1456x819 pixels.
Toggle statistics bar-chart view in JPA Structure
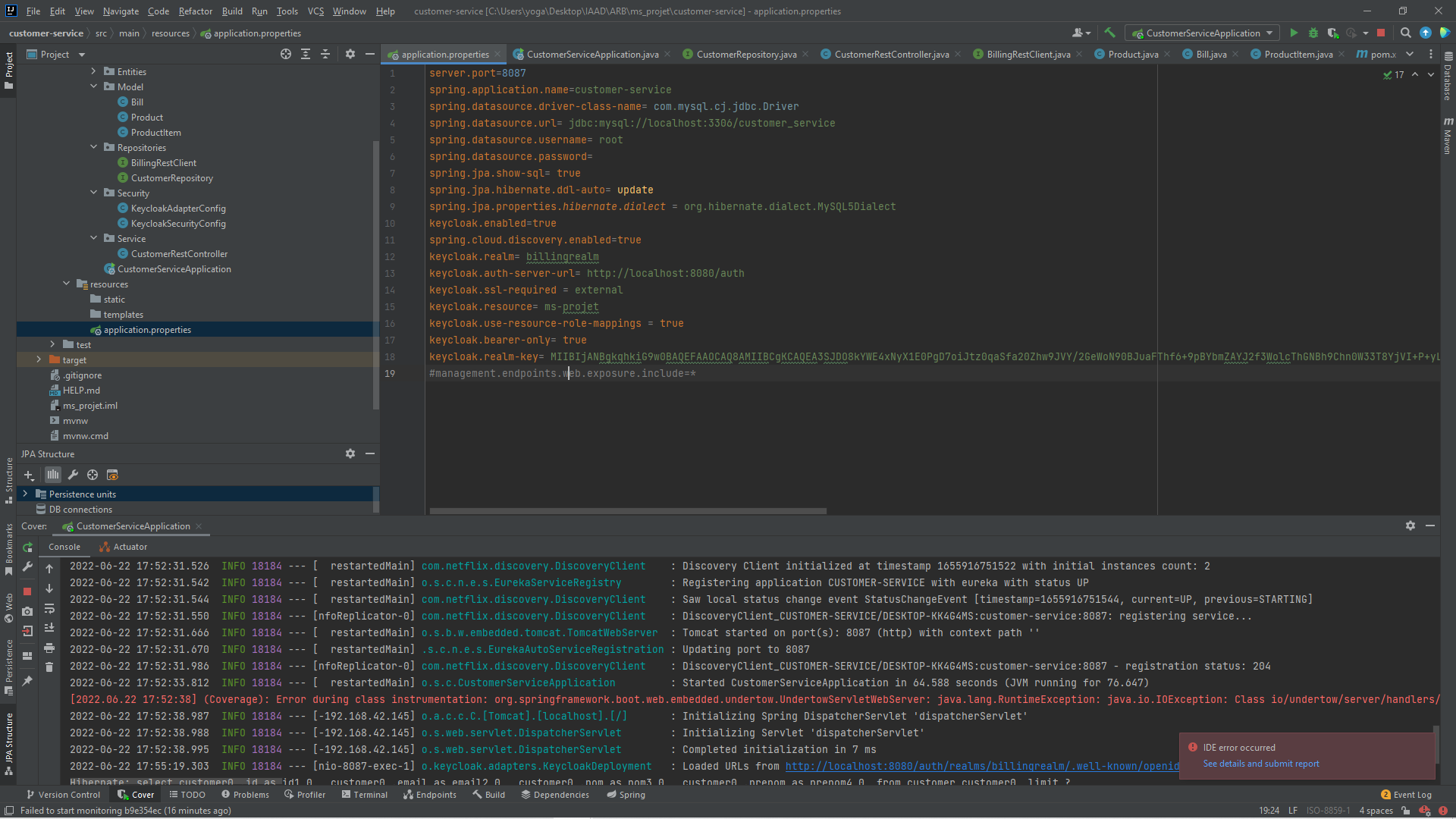coord(52,475)
